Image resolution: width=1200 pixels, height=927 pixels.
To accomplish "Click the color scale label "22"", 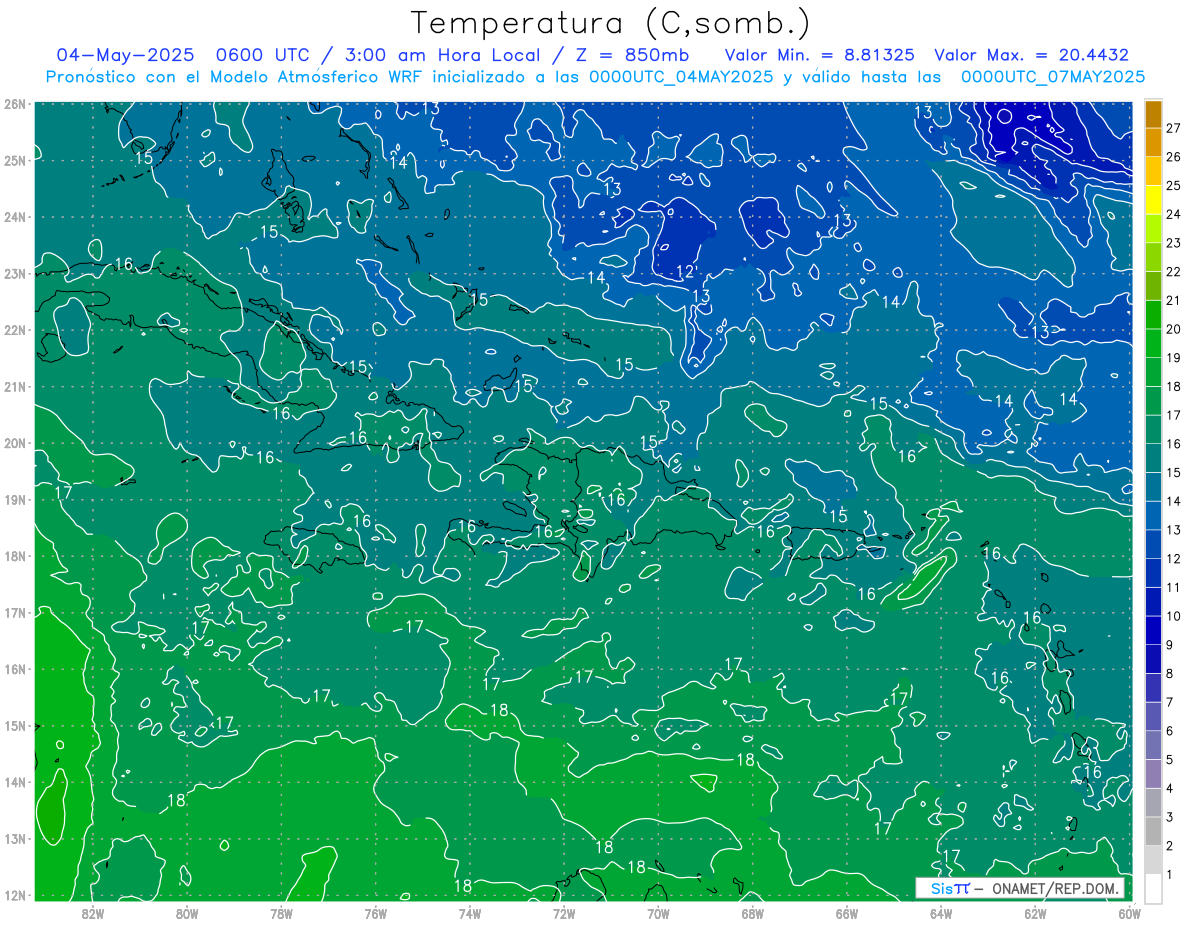I will coord(1174,271).
